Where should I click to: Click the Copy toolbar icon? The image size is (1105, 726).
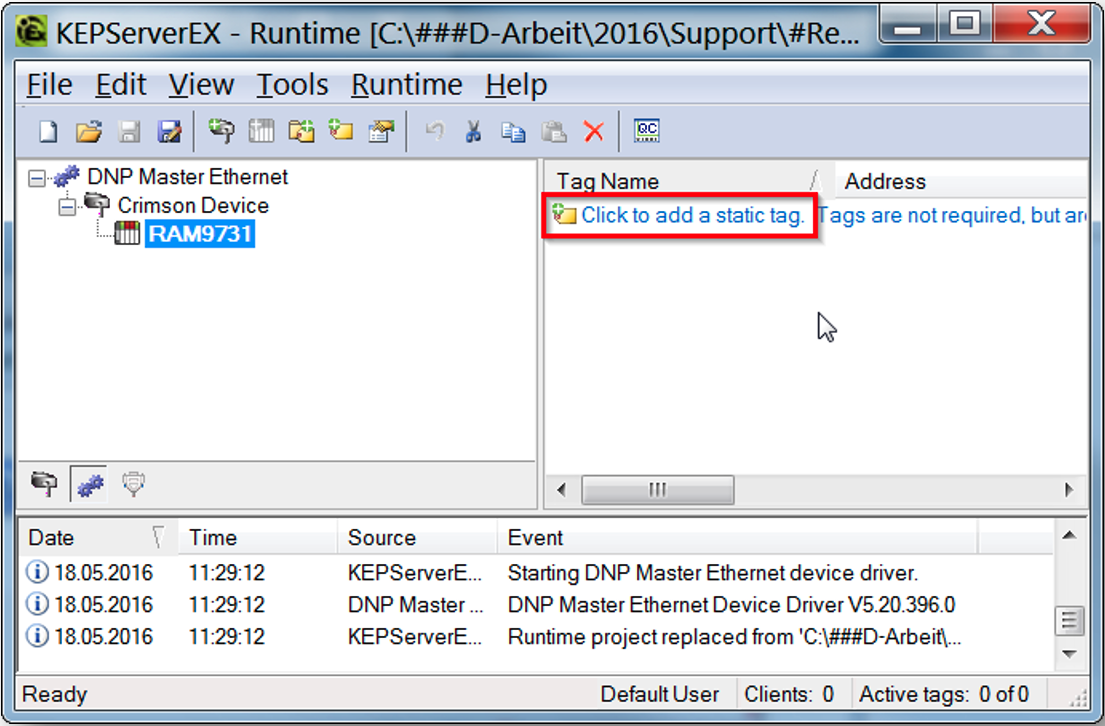(513, 131)
